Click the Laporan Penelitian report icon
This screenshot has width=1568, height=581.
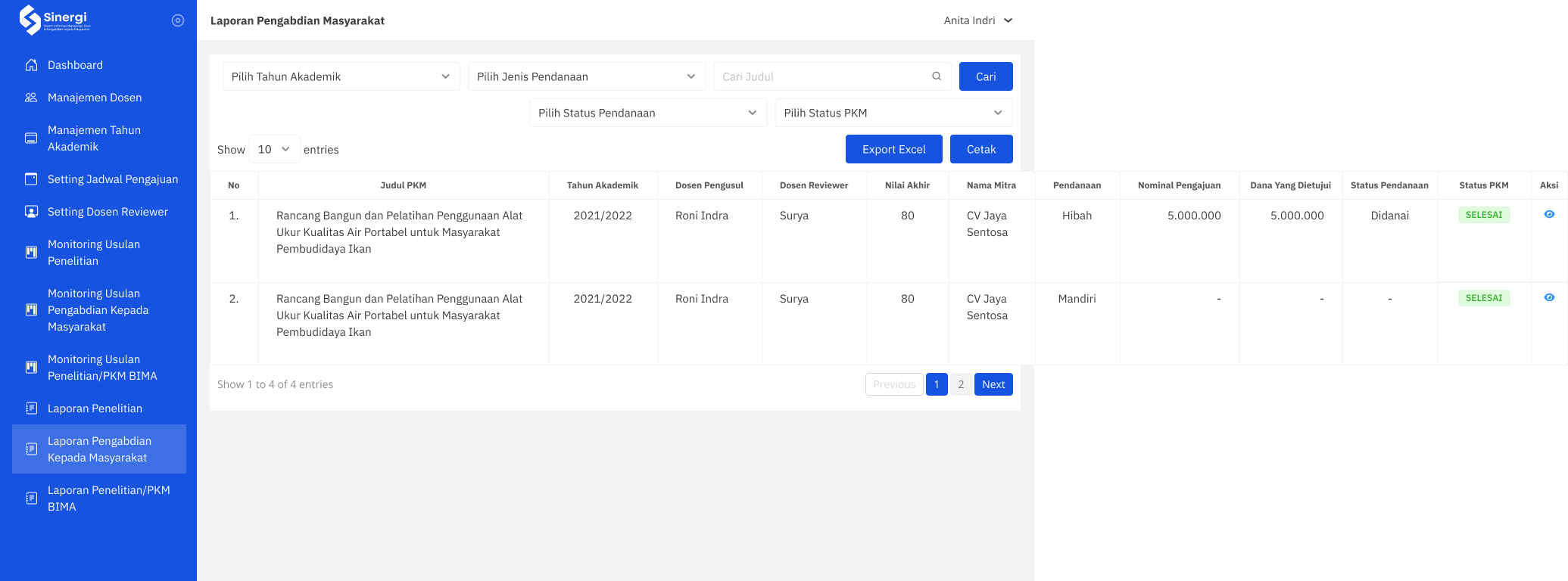[31, 409]
